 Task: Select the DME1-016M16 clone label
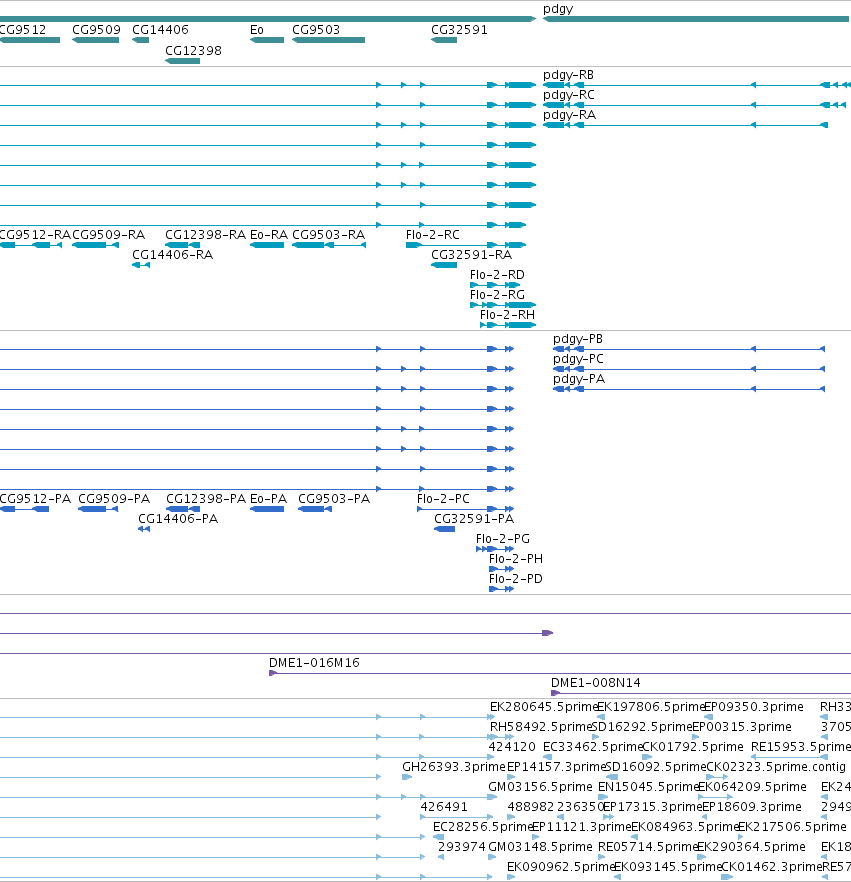pyautogui.click(x=314, y=663)
